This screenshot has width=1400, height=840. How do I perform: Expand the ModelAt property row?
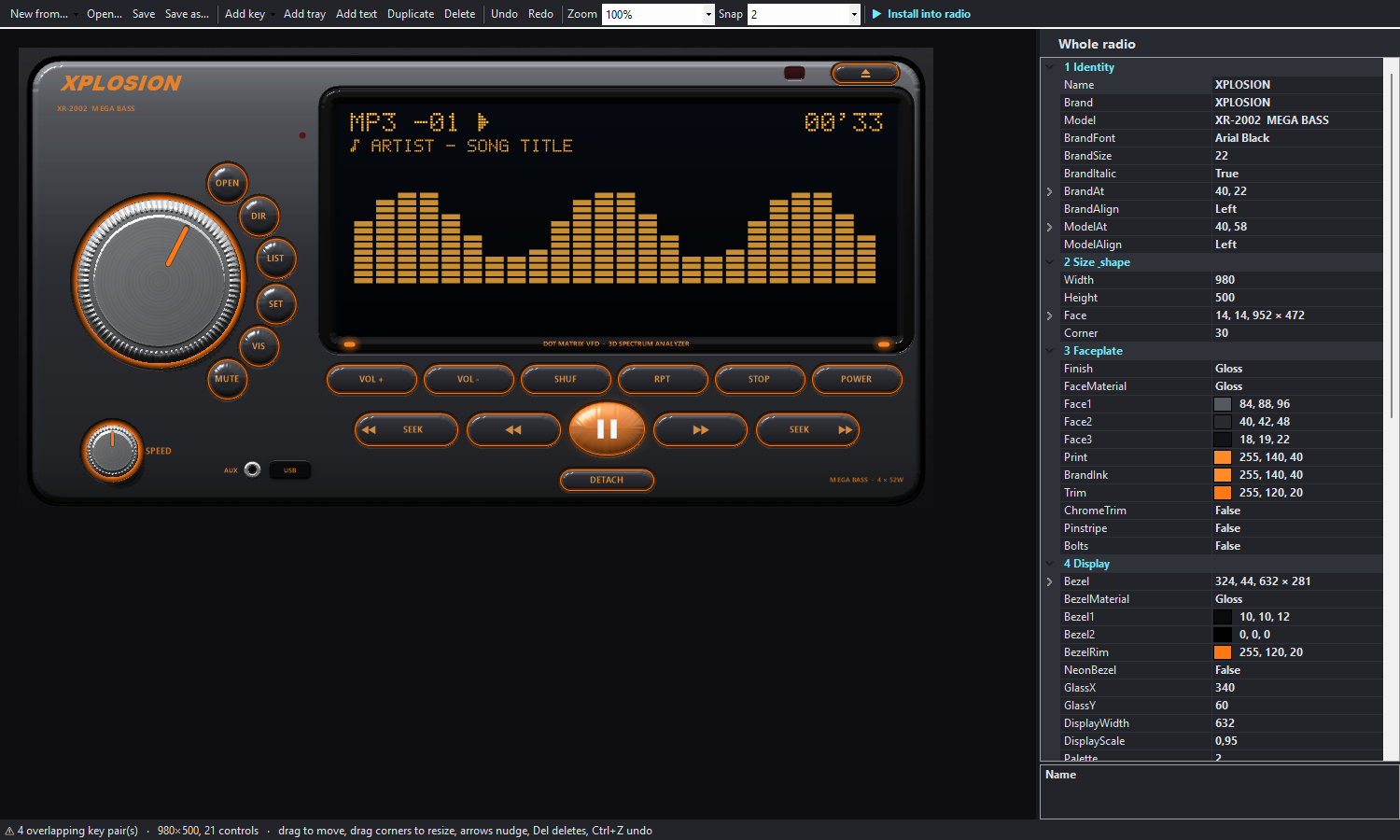pos(1050,227)
